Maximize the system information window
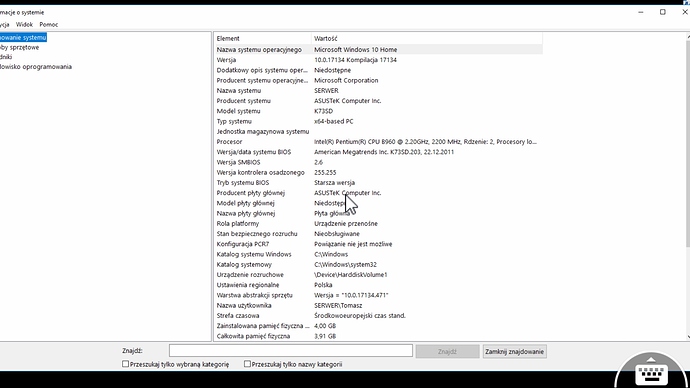Viewport: 690px width, 388px height. pos(663,12)
